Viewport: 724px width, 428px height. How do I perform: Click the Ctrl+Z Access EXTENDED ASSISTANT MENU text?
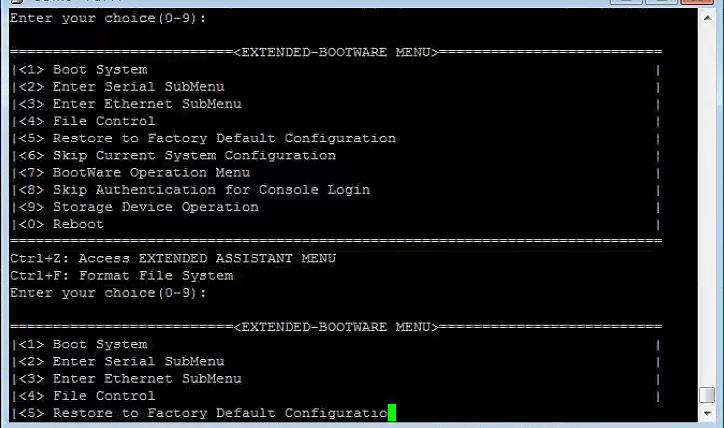pyautogui.click(x=173, y=258)
